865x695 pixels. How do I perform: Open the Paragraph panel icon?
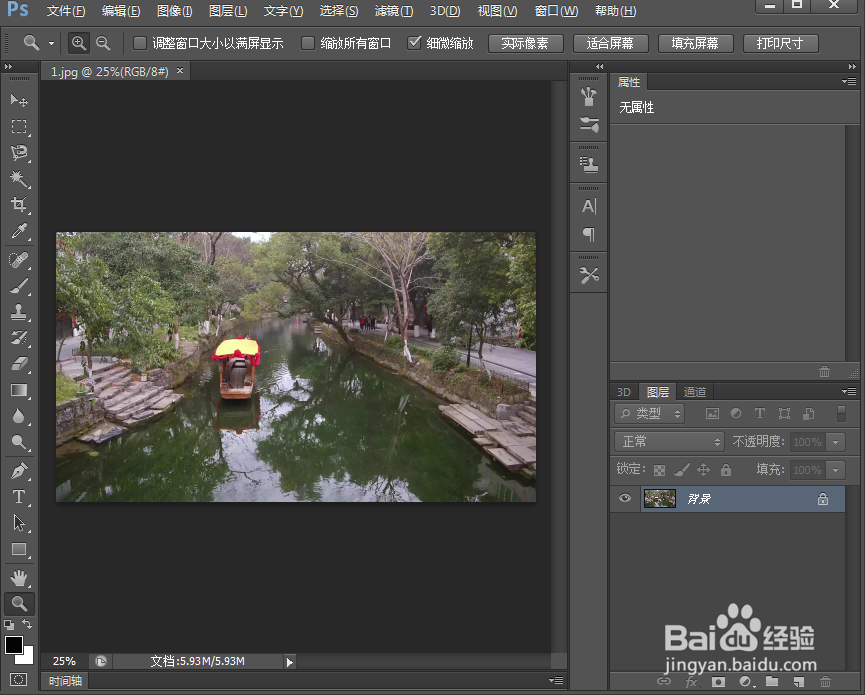(x=589, y=234)
